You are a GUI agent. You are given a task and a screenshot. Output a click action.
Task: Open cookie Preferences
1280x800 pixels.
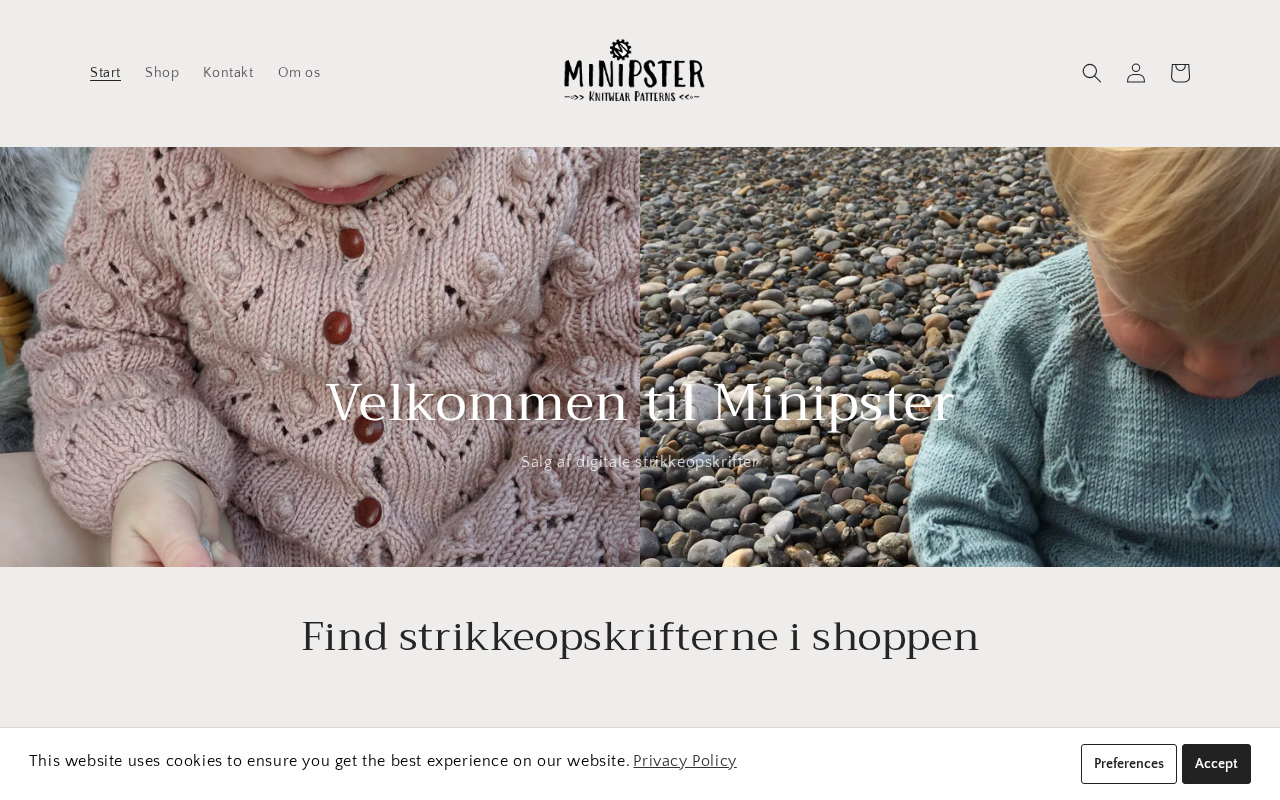(1129, 764)
